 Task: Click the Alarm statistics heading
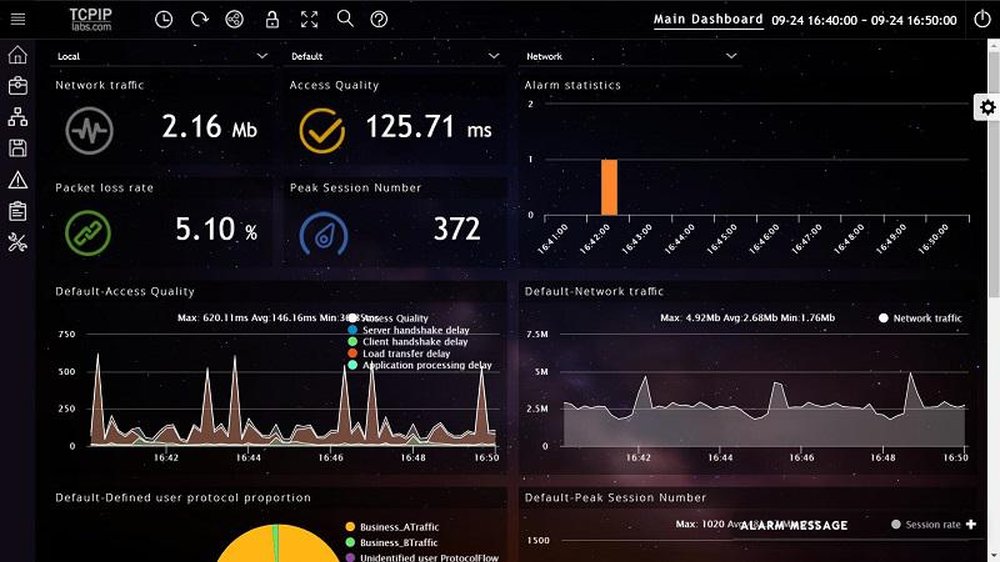click(572, 85)
